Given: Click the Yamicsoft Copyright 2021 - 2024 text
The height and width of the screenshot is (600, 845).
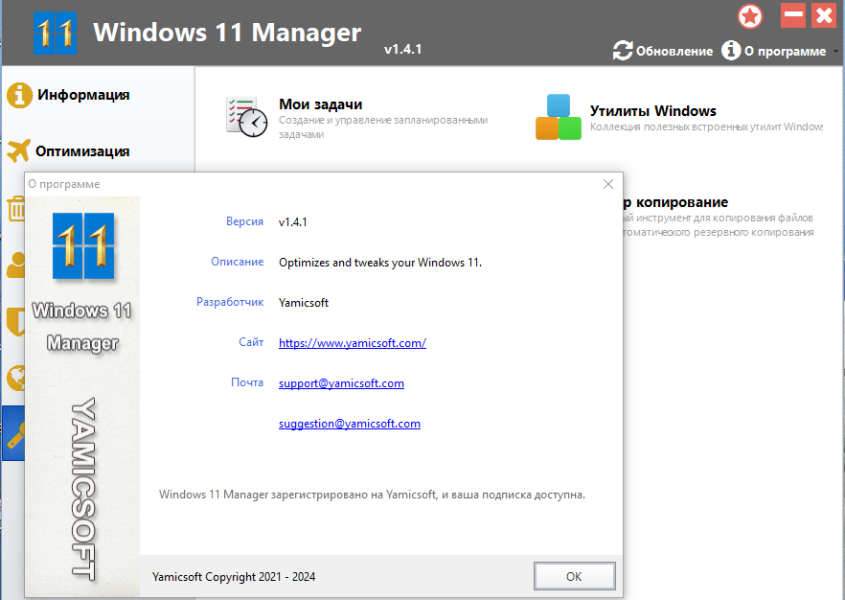Looking at the screenshot, I should click(234, 577).
